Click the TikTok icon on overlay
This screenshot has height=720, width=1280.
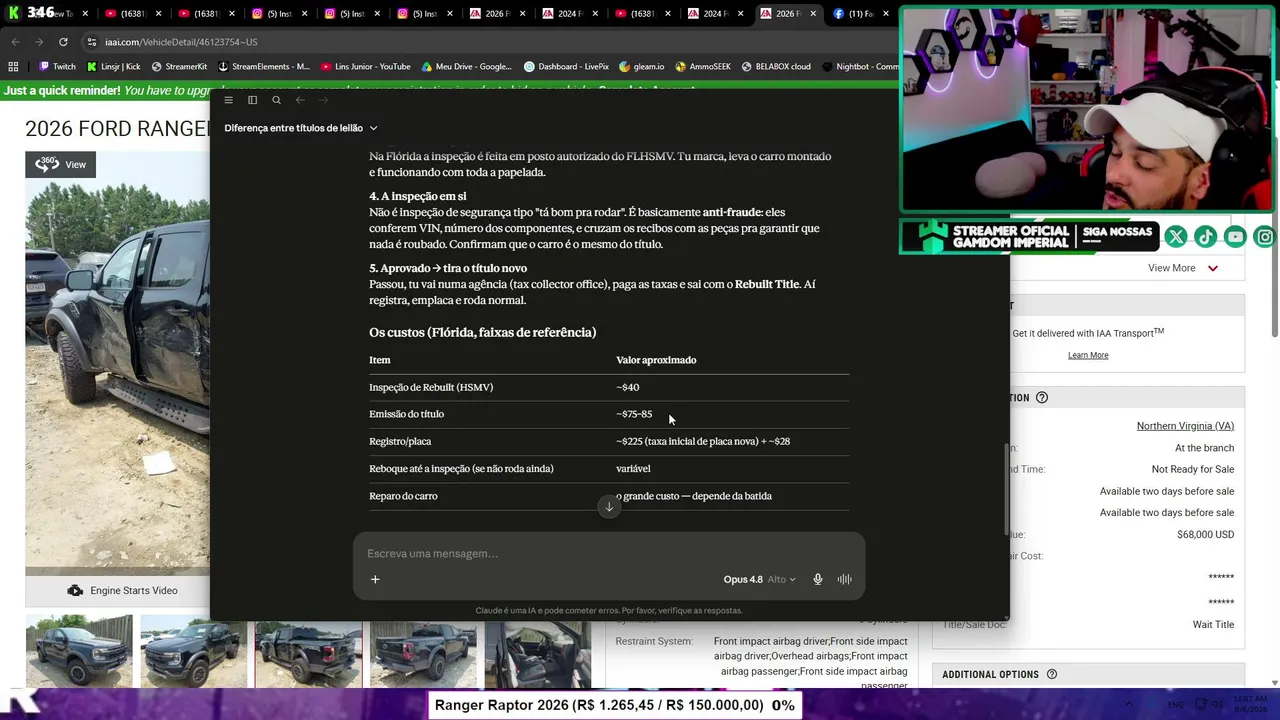point(1206,236)
